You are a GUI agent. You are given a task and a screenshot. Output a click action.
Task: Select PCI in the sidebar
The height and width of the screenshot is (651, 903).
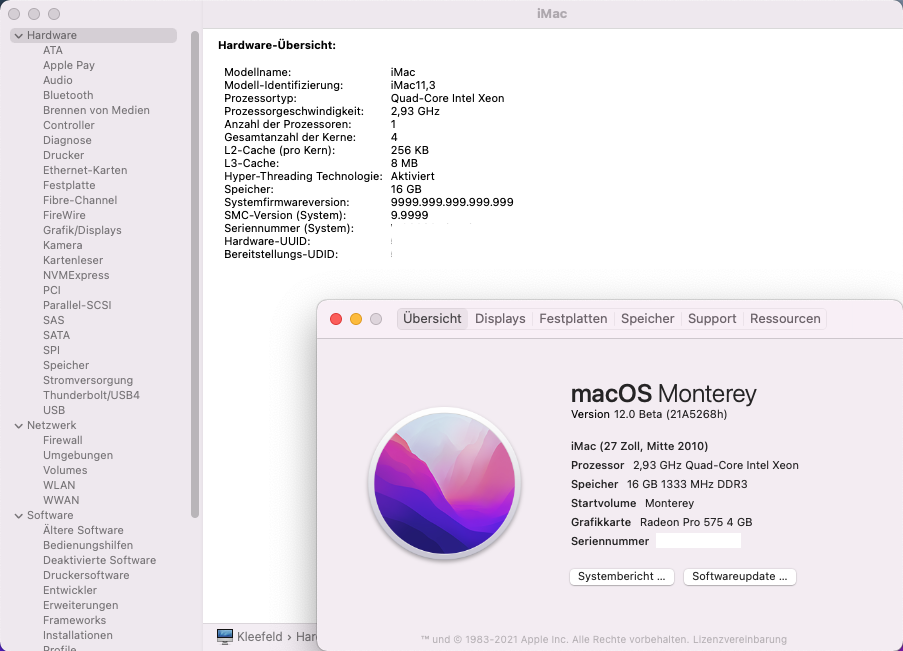(x=52, y=290)
